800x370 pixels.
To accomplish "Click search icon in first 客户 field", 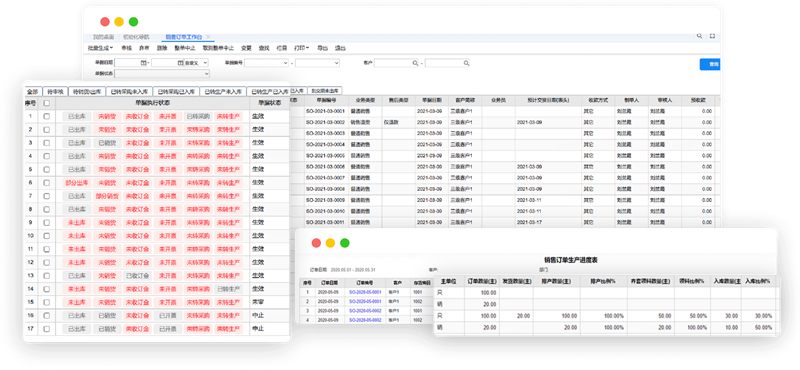I will pyautogui.click(x=415, y=63).
